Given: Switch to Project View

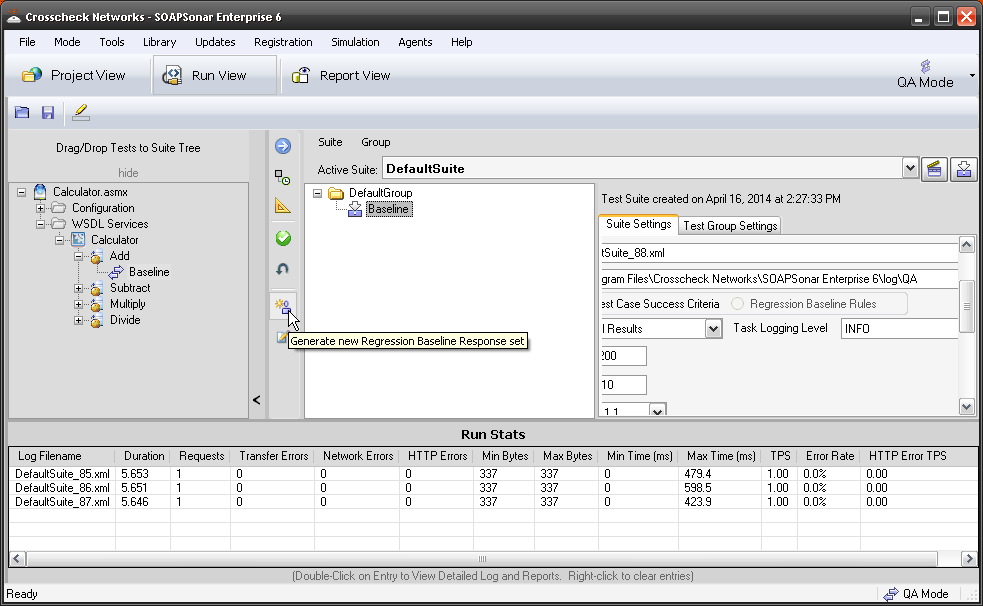Looking at the screenshot, I should pyautogui.click(x=74, y=76).
